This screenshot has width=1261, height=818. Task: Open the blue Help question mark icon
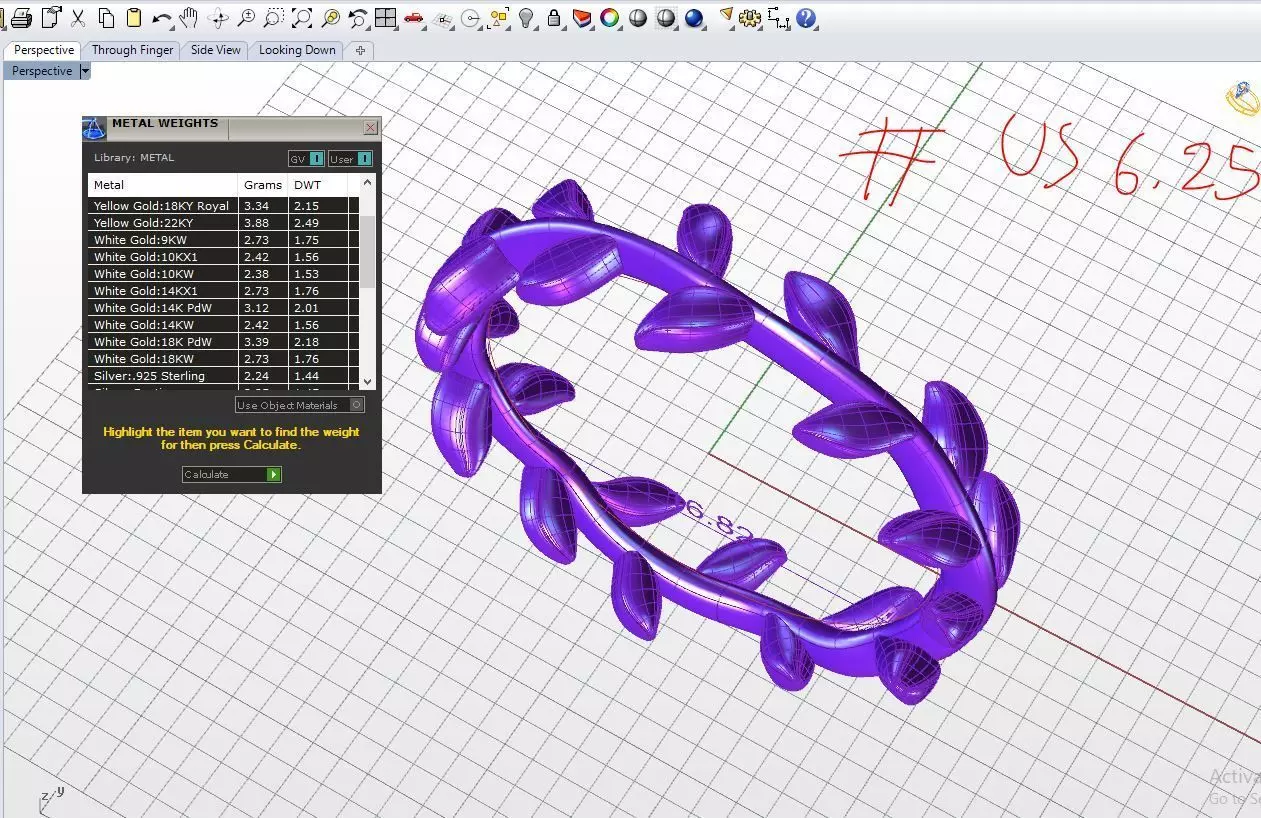pyautogui.click(x=806, y=18)
